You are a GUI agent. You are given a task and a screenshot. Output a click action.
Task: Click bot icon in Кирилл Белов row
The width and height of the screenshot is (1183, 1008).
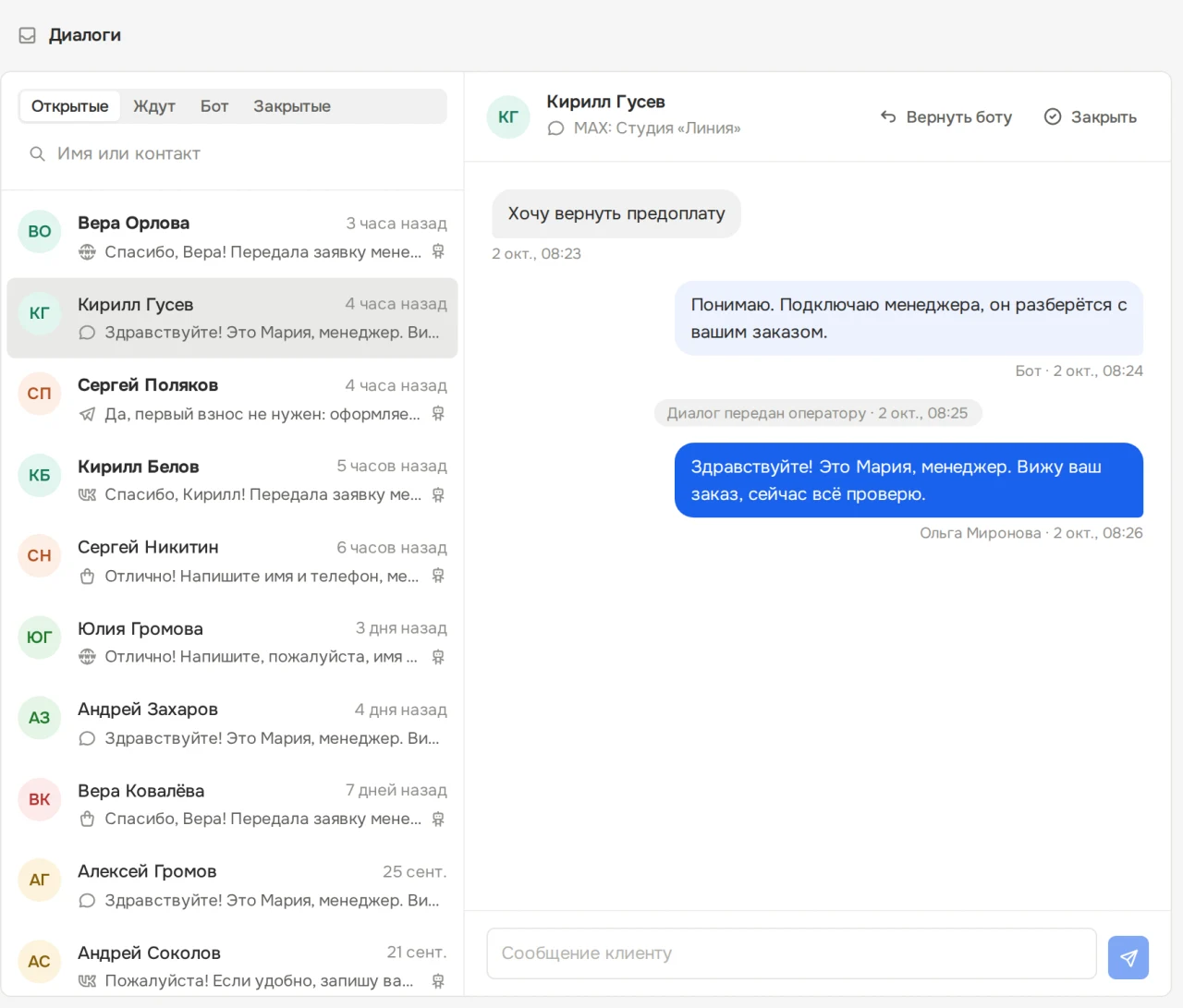click(438, 494)
